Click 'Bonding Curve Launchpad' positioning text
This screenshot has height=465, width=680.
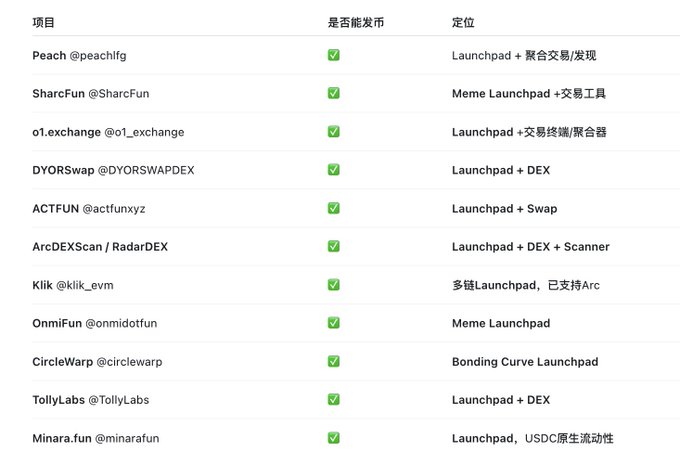[x=525, y=362]
